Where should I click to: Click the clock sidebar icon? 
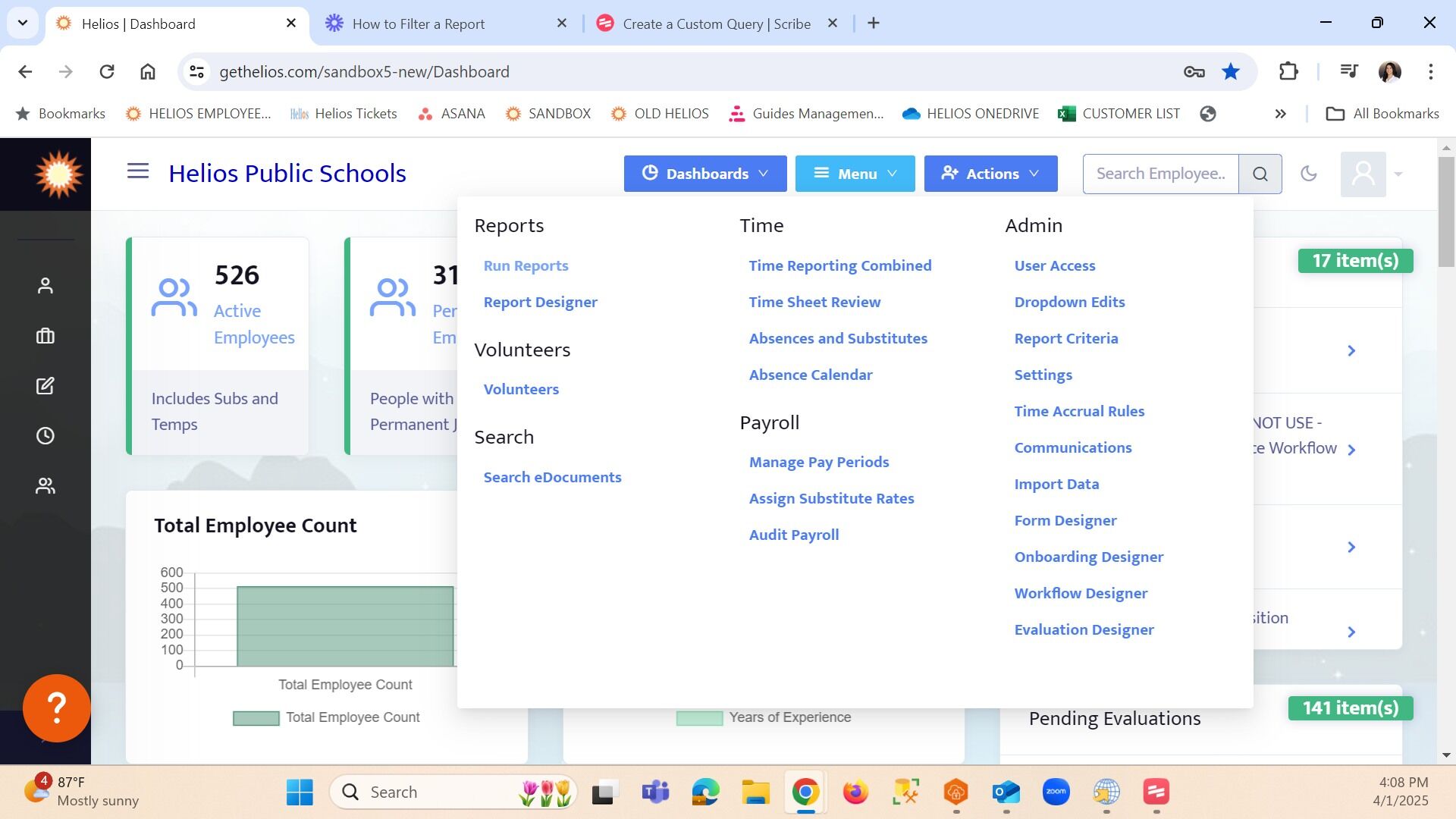[x=45, y=436]
